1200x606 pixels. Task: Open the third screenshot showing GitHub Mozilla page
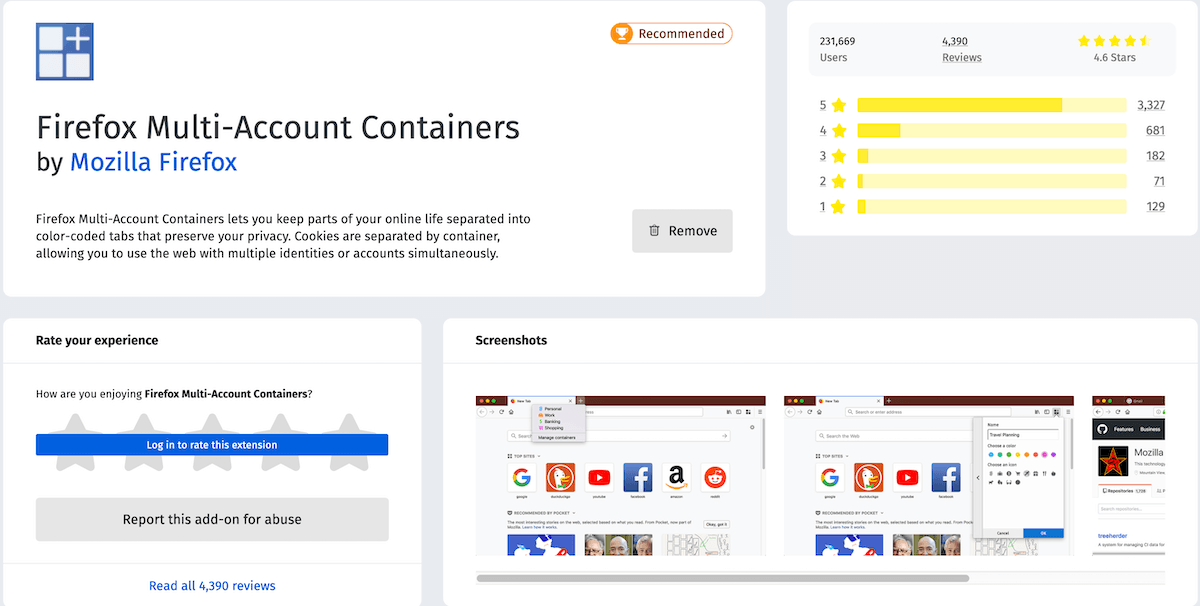(1129, 476)
